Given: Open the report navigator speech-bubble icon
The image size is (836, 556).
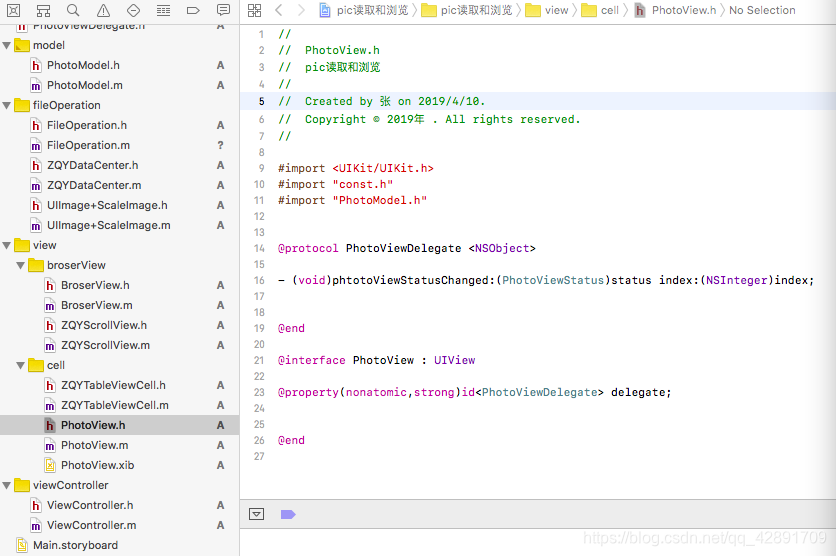Looking at the screenshot, I should click(x=223, y=10).
